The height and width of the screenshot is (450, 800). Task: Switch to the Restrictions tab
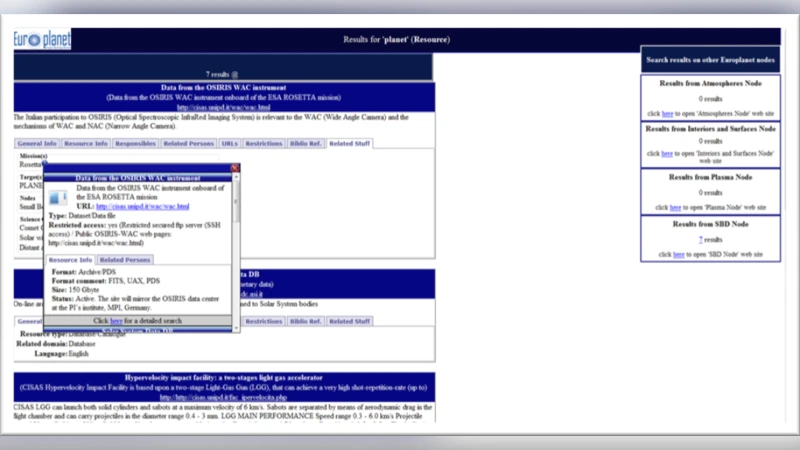pyautogui.click(x=264, y=144)
